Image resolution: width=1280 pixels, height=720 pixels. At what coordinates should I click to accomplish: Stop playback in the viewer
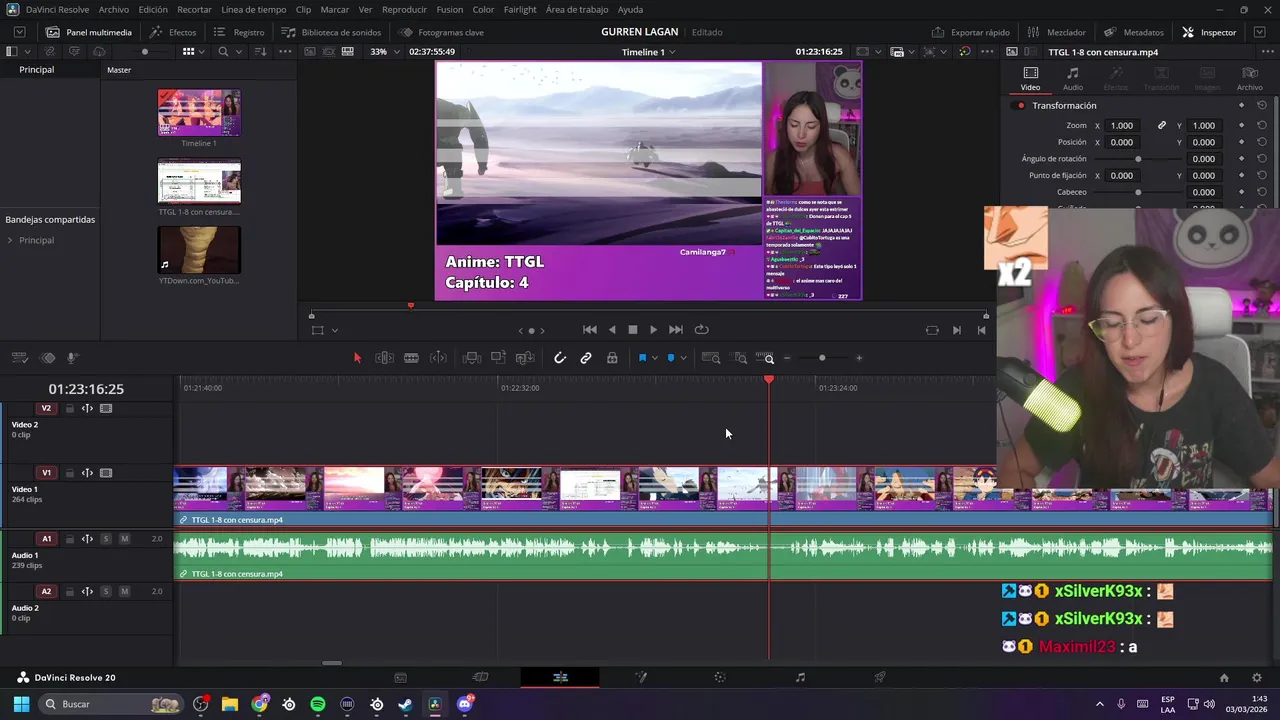click(x=632, y=330)
